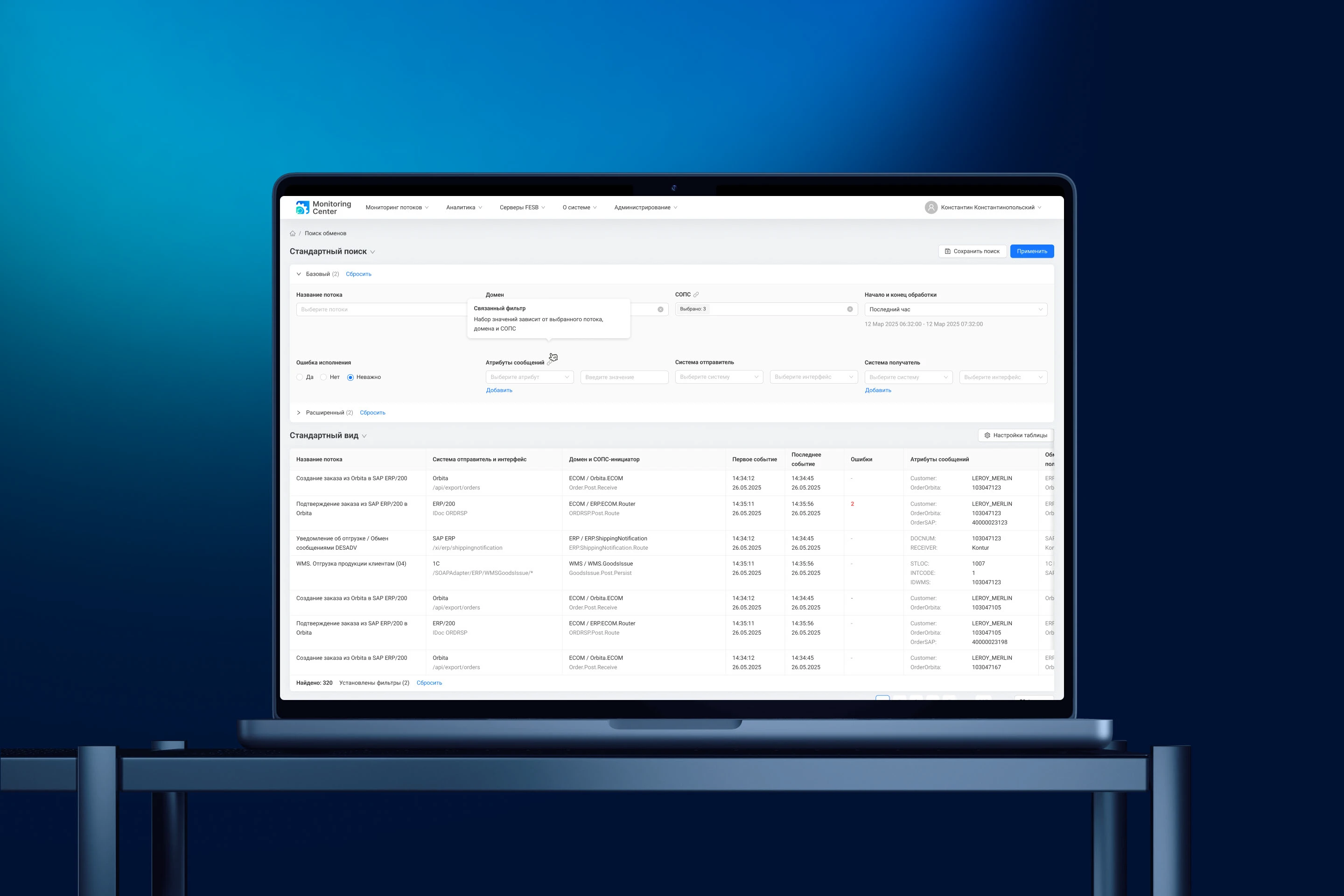Click Сбросить link next to Базовый

(358, 274)
